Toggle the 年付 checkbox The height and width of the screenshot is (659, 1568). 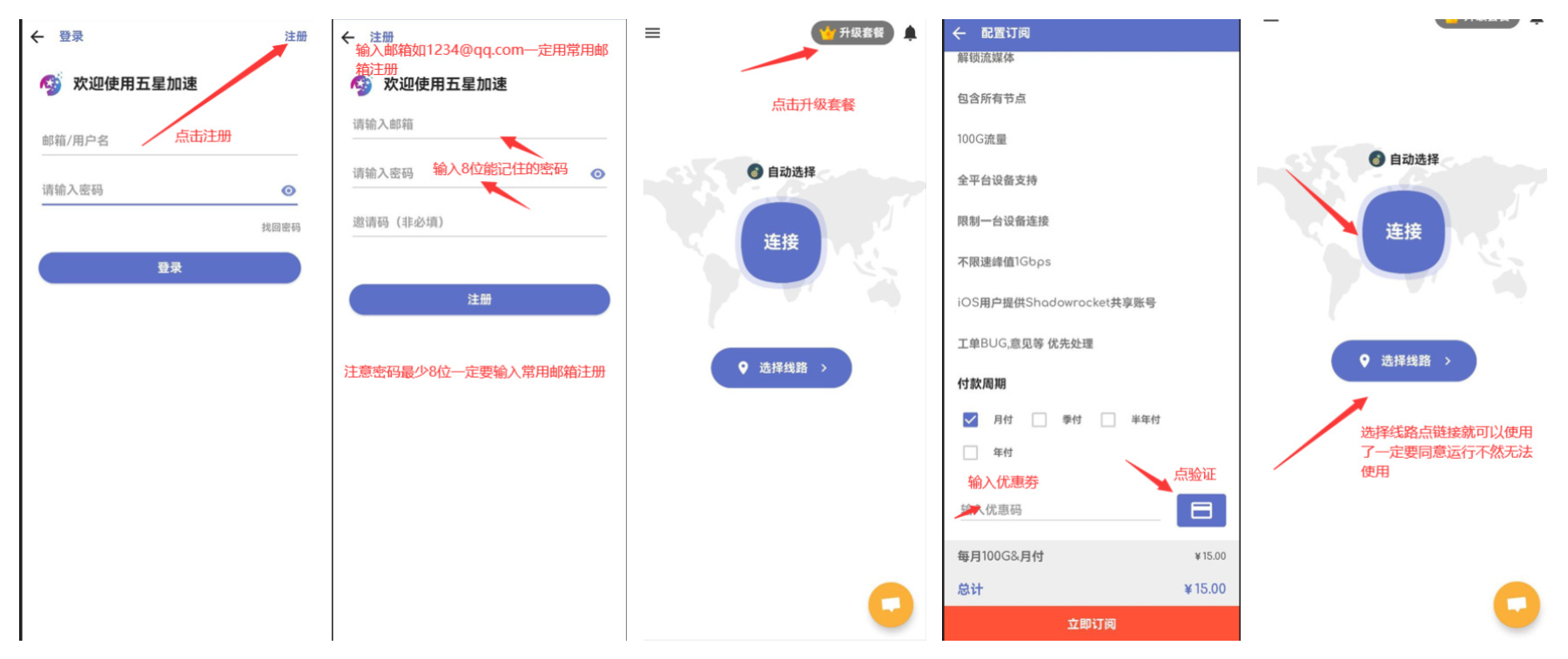tap(970, 453)
